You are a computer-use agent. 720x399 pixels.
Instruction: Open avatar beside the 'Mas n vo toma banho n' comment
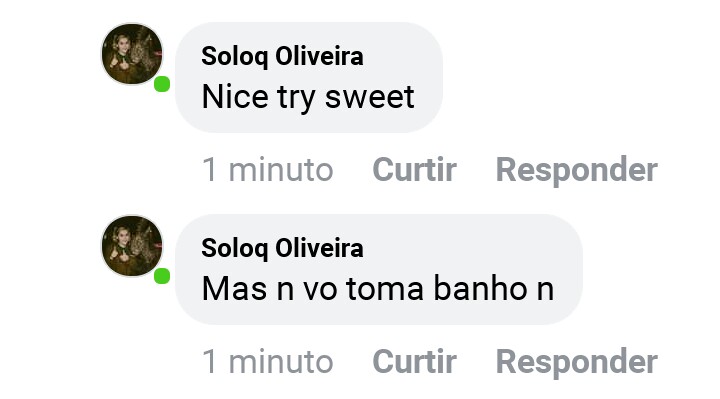coord(132,246)
